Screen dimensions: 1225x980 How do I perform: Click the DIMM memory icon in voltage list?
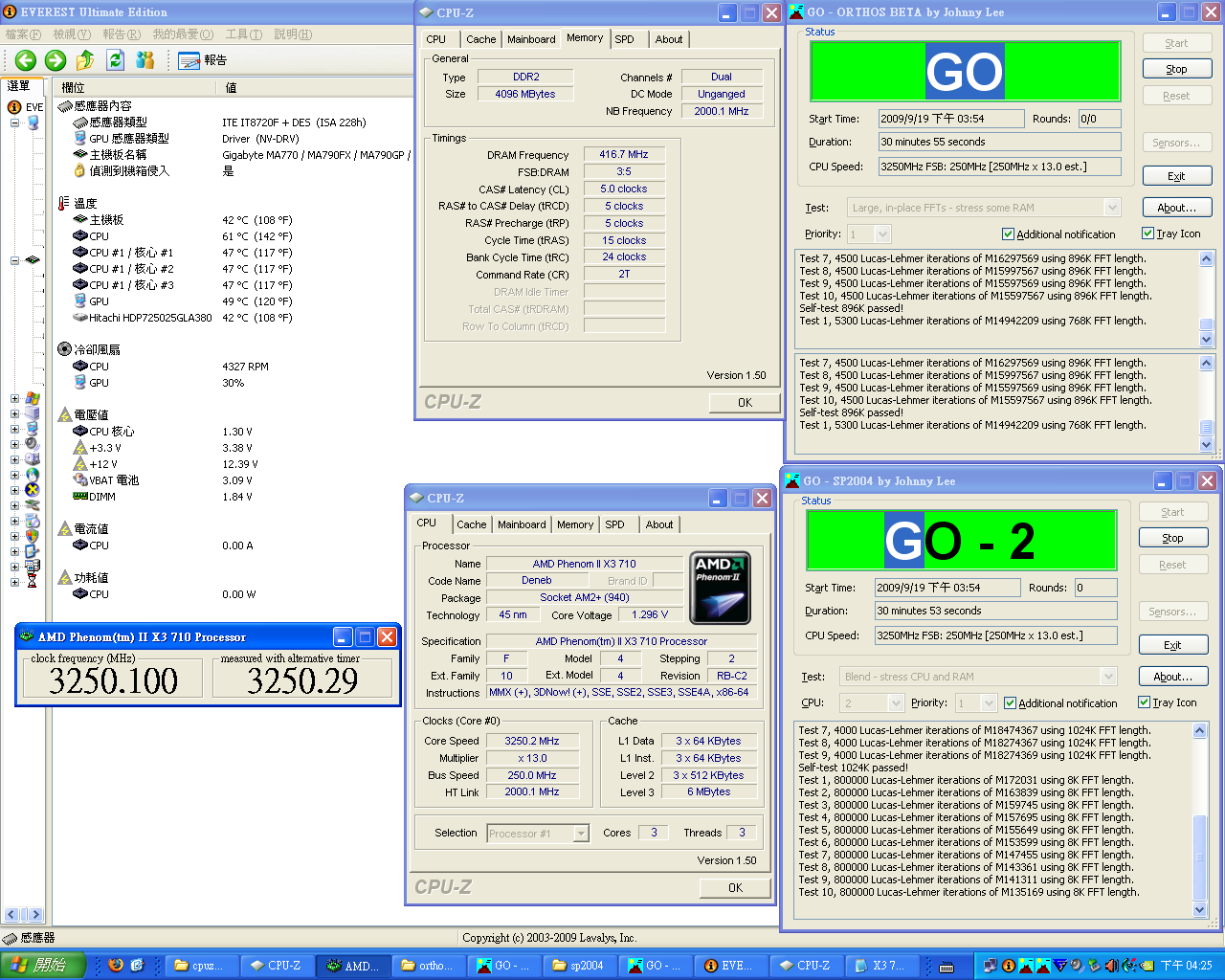click(x=80, y=497)
